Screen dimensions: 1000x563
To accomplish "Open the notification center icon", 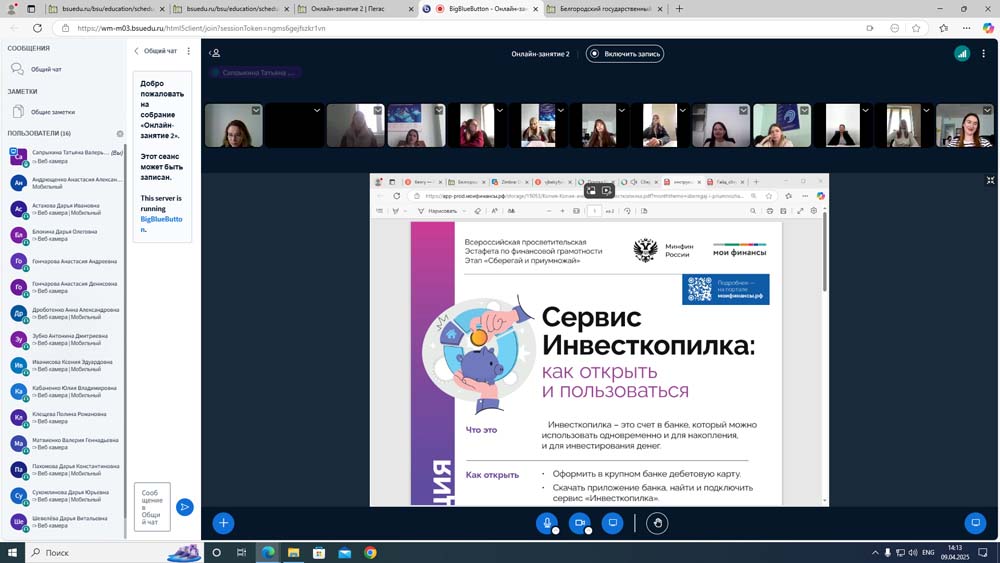I will click(x=983, y=552).
